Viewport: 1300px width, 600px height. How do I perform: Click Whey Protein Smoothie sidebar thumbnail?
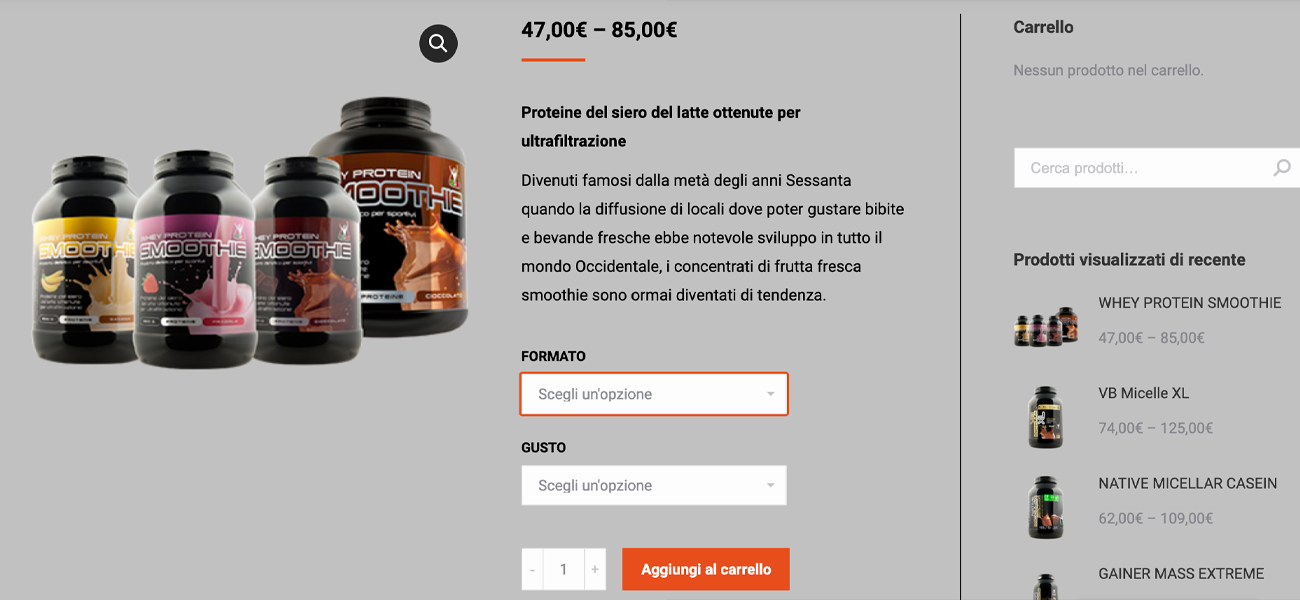click(x=1046, y=326)
